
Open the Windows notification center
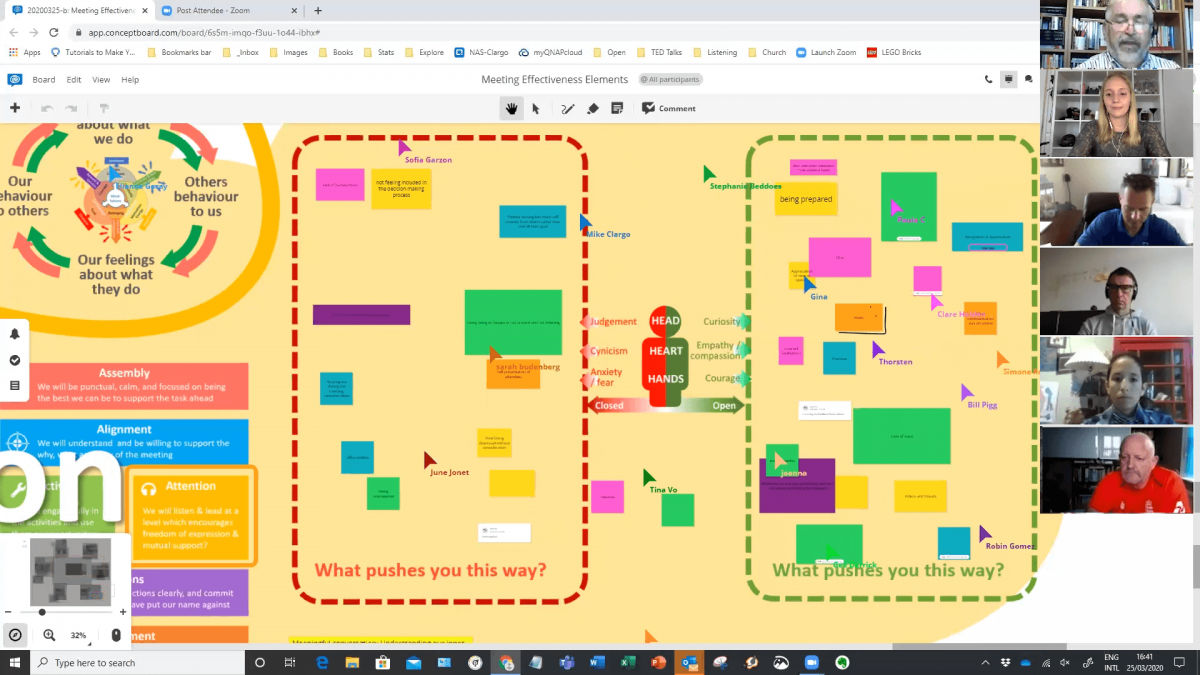1180,662
